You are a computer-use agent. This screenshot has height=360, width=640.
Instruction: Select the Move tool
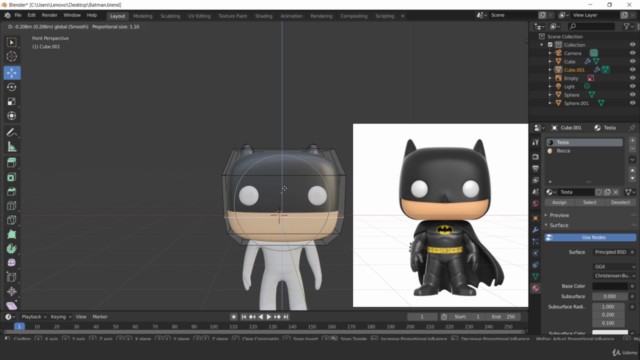tap(12, 73)
